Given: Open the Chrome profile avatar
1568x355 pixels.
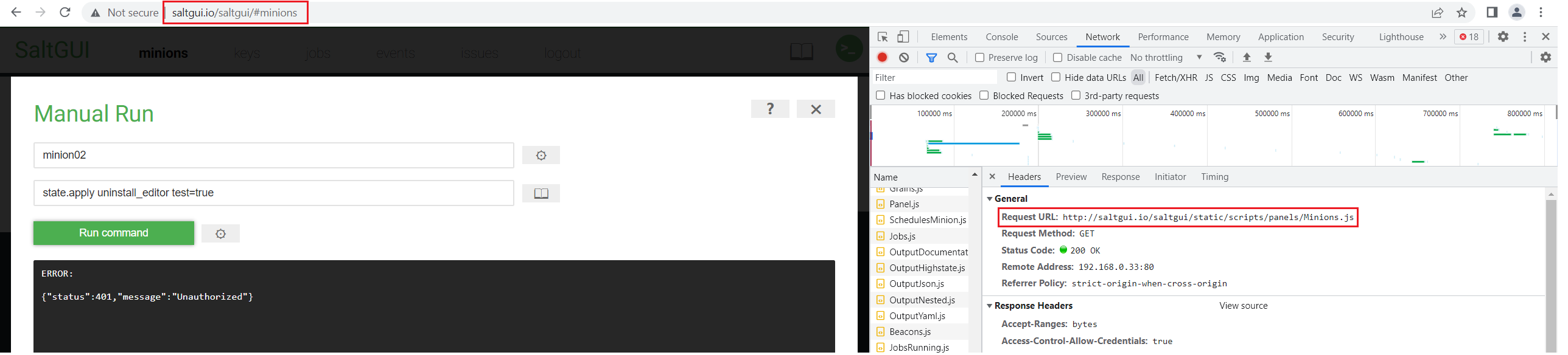Looking at the screenshot, I should click(x=1517, y=12).
